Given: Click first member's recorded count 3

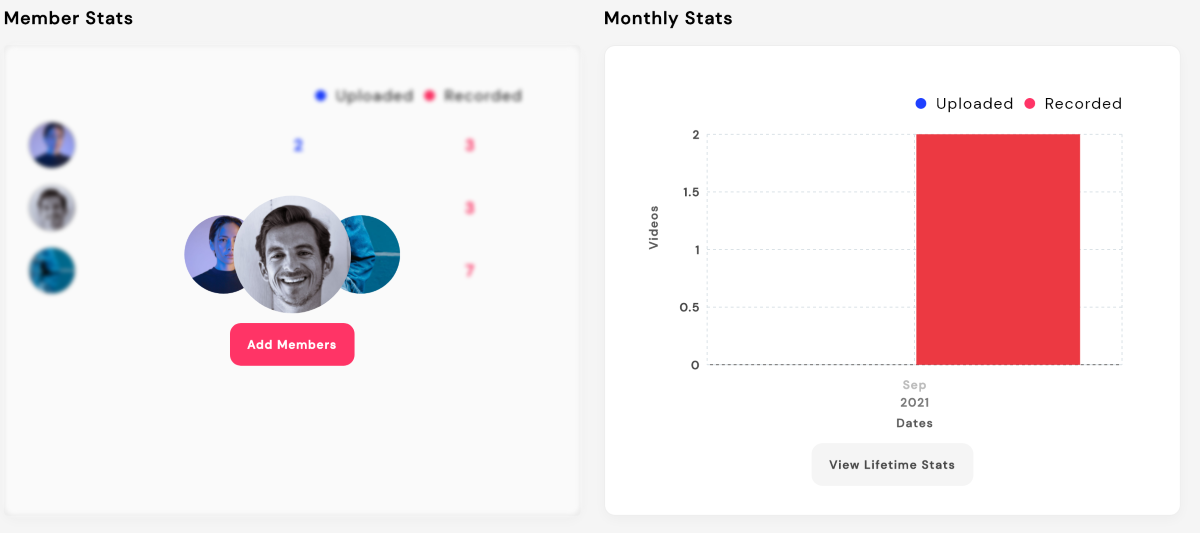Looking at the screenshot, I should tap(469, 146).
